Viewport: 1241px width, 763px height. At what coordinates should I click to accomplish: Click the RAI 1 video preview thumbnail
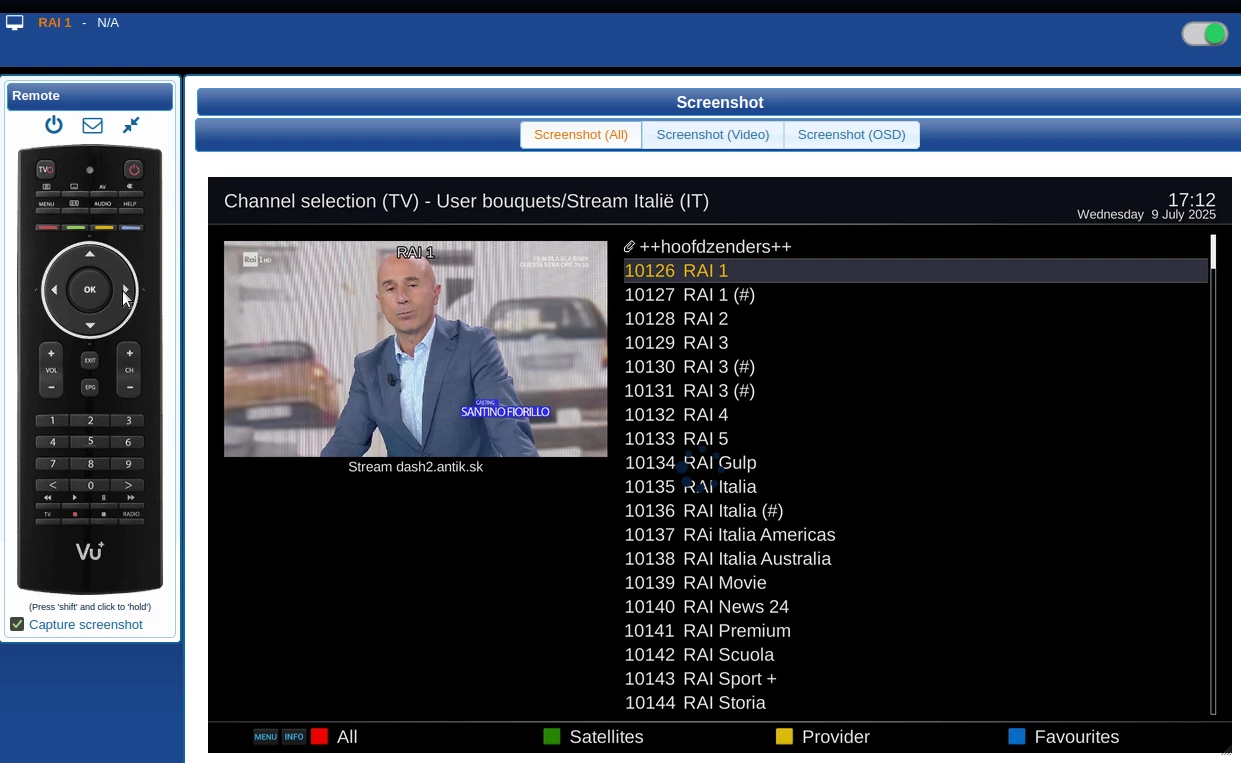(415, 349)
